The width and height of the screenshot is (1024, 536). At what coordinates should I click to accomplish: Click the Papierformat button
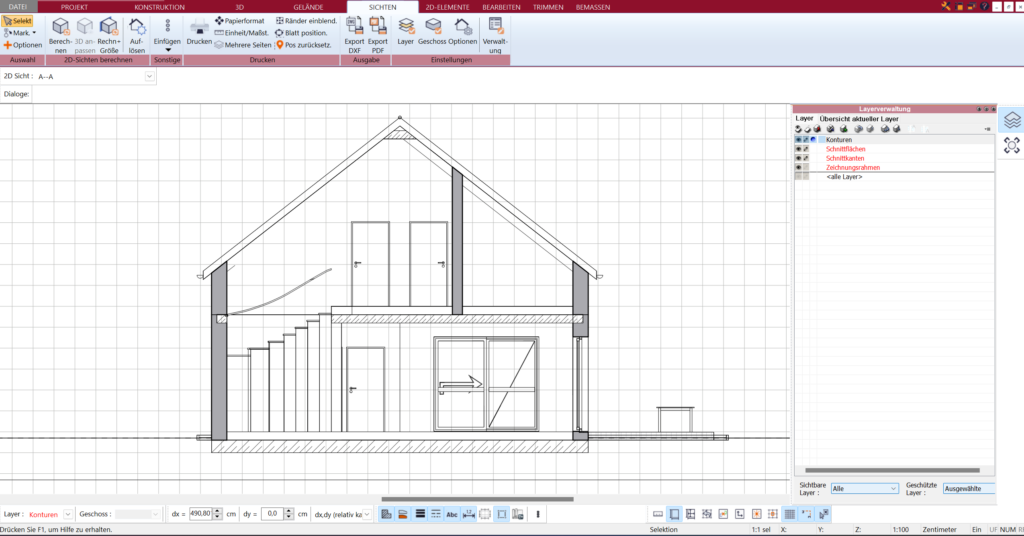pos(239,20)
